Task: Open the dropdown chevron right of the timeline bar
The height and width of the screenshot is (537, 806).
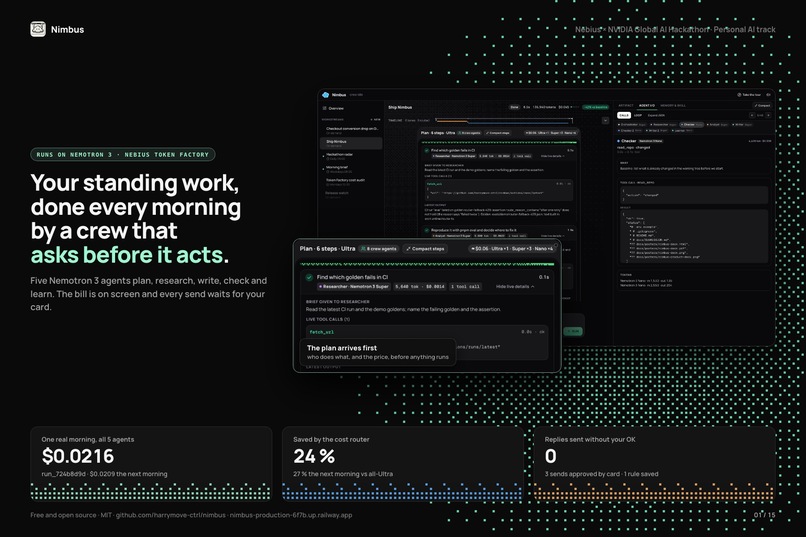Action: click(x=606, y=121)
